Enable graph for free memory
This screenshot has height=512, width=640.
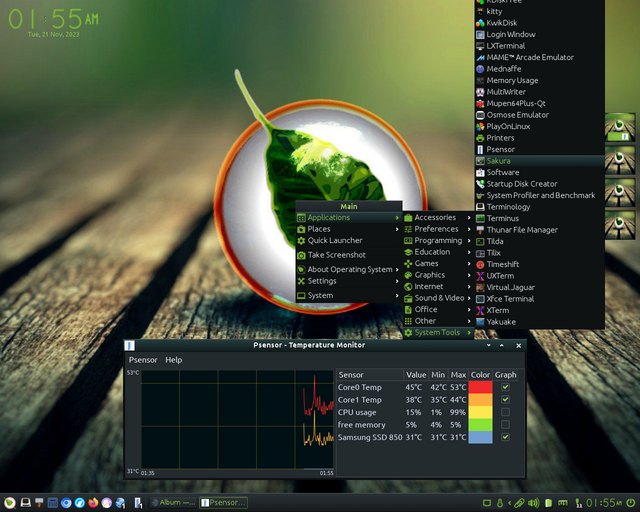(505, 425)
